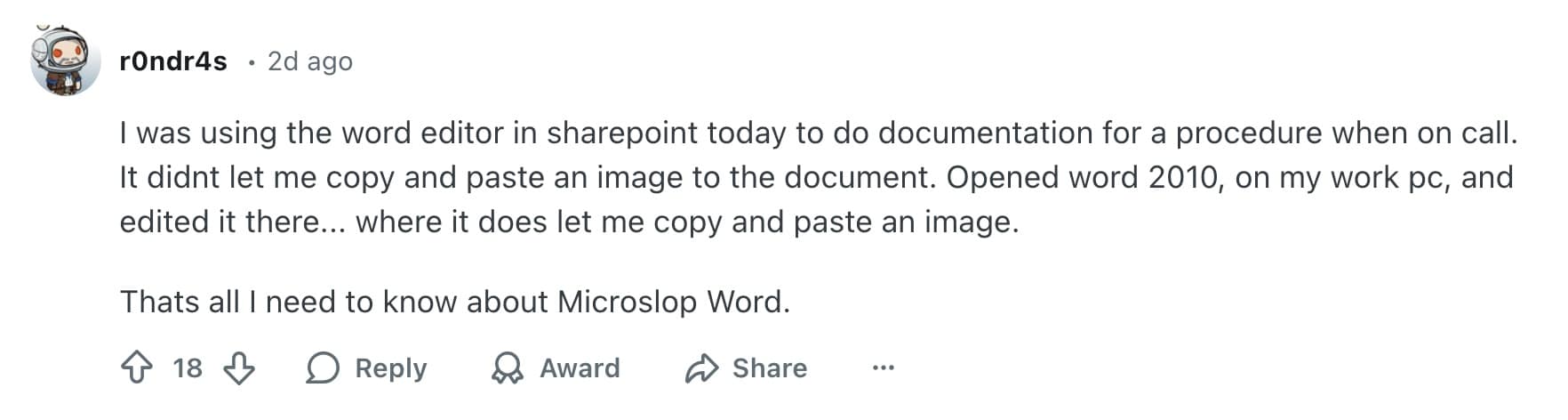
Task: Click the Share arrow icon
Action: pyautogui.click(x=701, y=367)
